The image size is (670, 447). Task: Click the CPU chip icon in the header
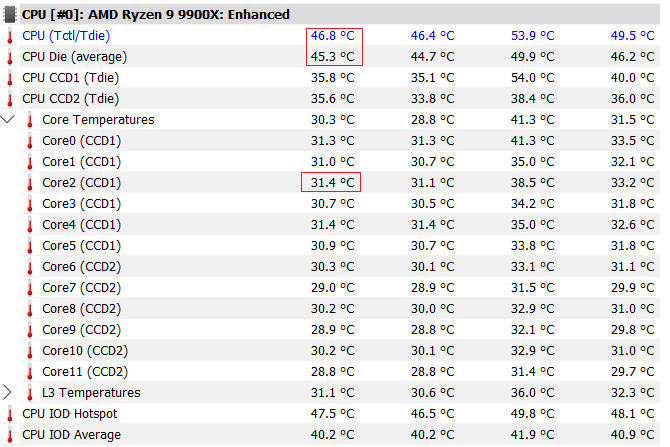click(x=9, y=15)
